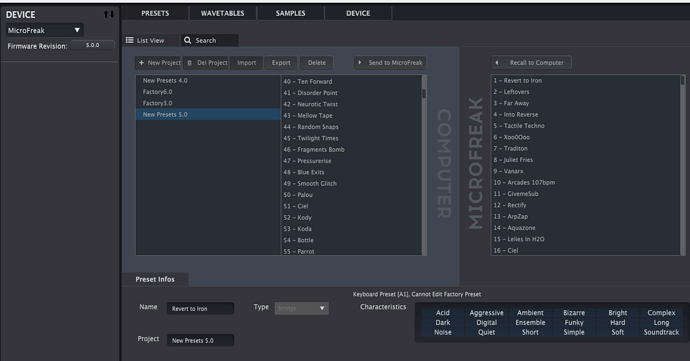The image size is (690, 361).
Task: Switch to the WAVETABLES tab
Action: (222, 13)
